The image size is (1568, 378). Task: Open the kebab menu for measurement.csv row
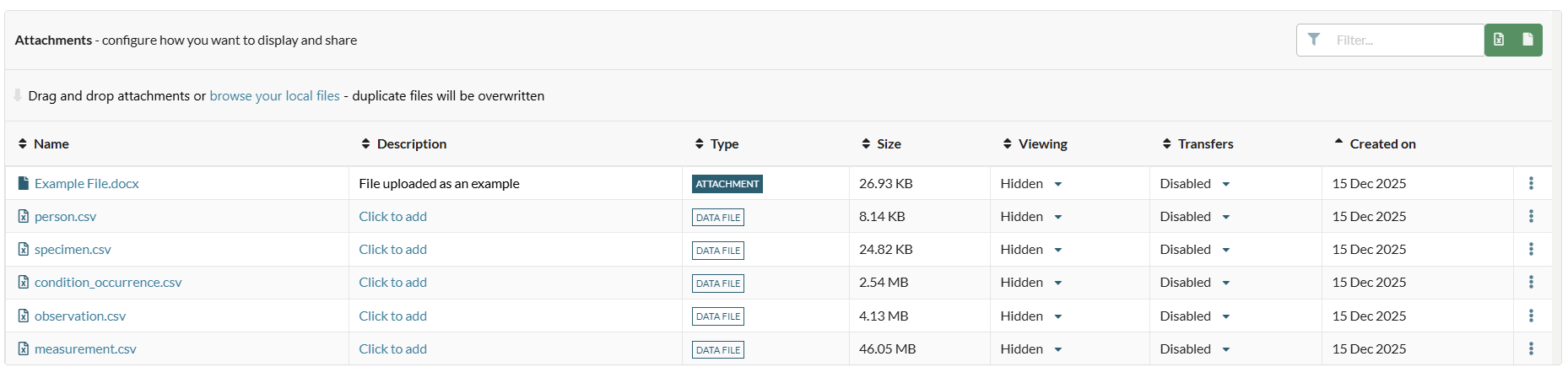(1531, 348)
